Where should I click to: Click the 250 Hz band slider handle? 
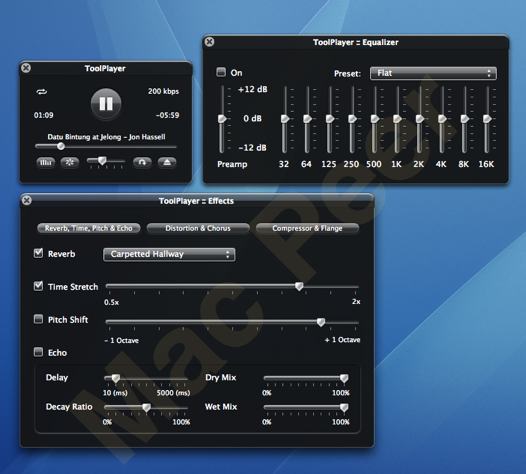coord(352,119)
